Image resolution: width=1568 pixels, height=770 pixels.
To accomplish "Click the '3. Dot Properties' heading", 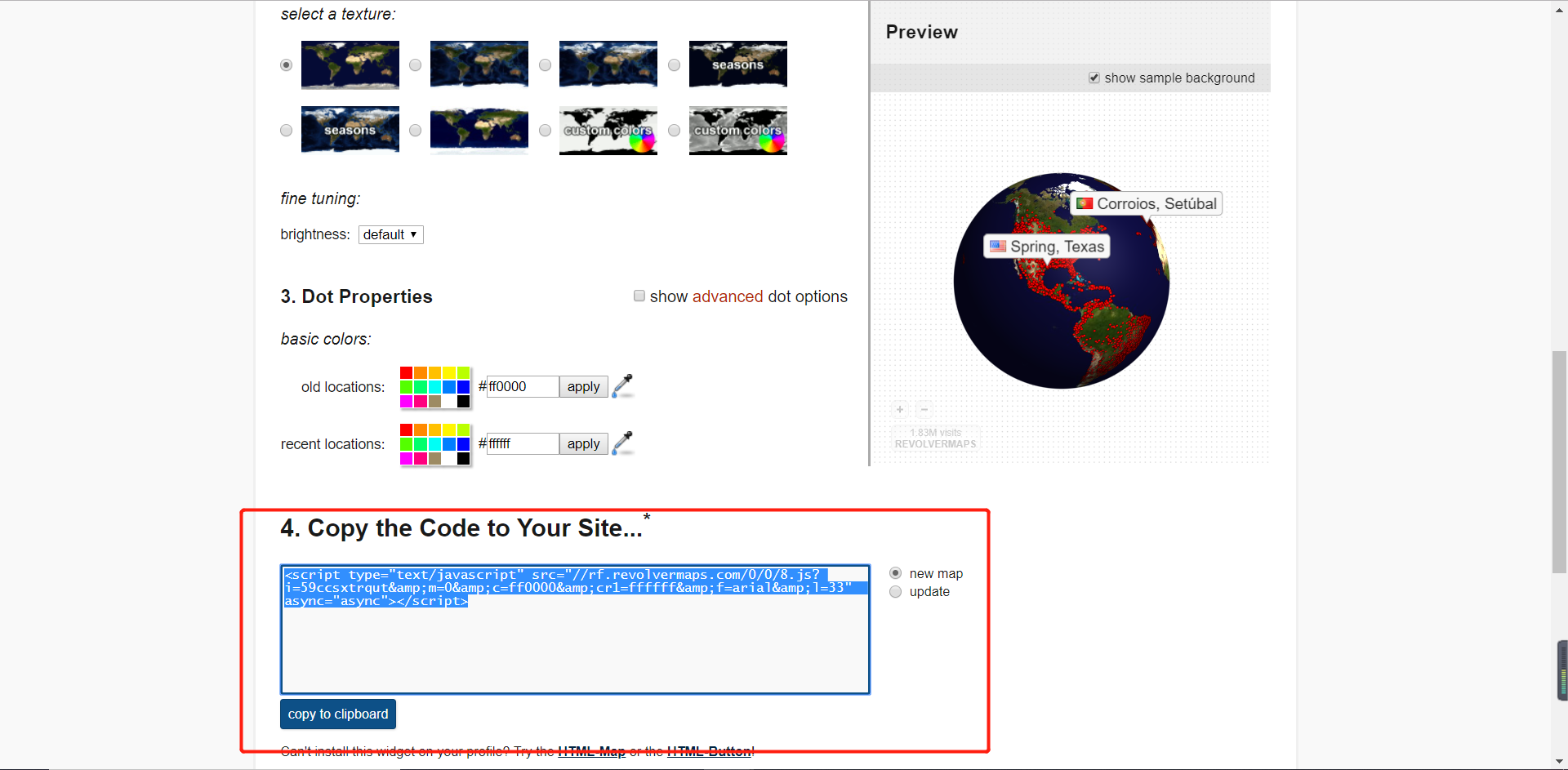I will pyautogui.click(x=356, y=296).
